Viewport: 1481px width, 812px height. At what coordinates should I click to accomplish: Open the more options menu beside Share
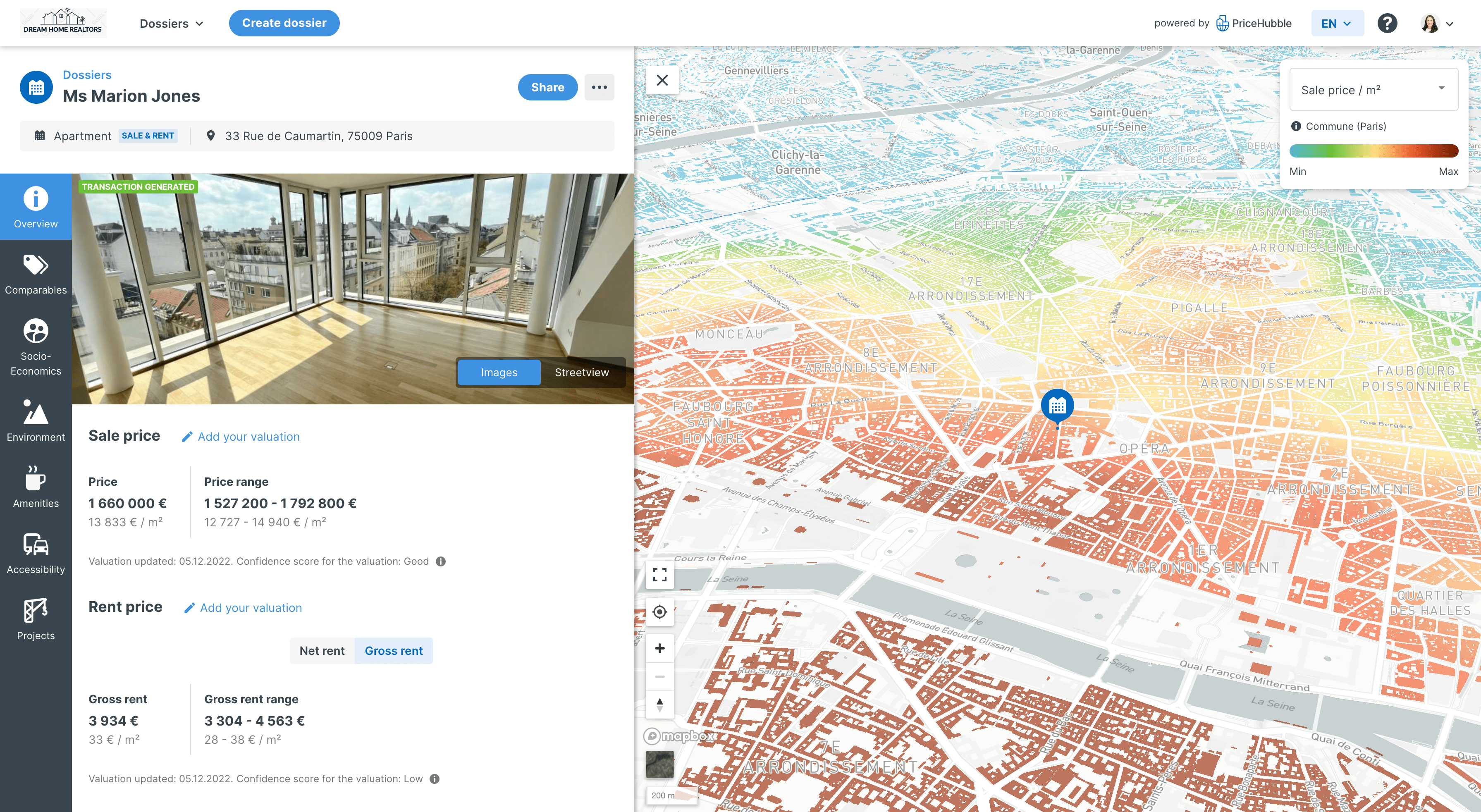tap(600, 87)
